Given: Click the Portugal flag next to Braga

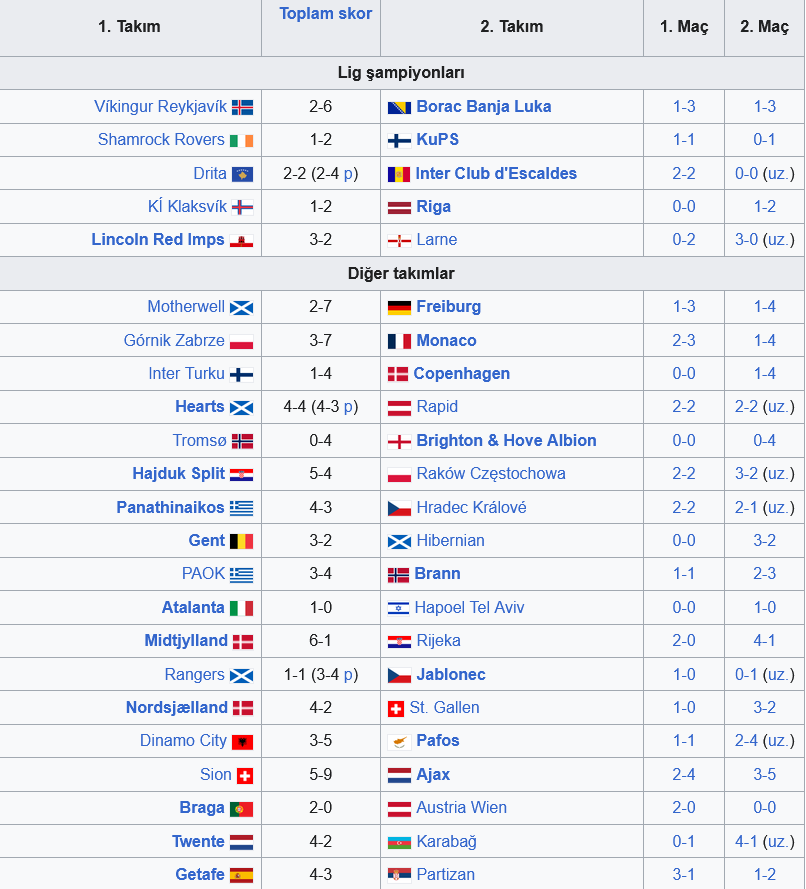Looking at the screenshot, I should [241, 808].
